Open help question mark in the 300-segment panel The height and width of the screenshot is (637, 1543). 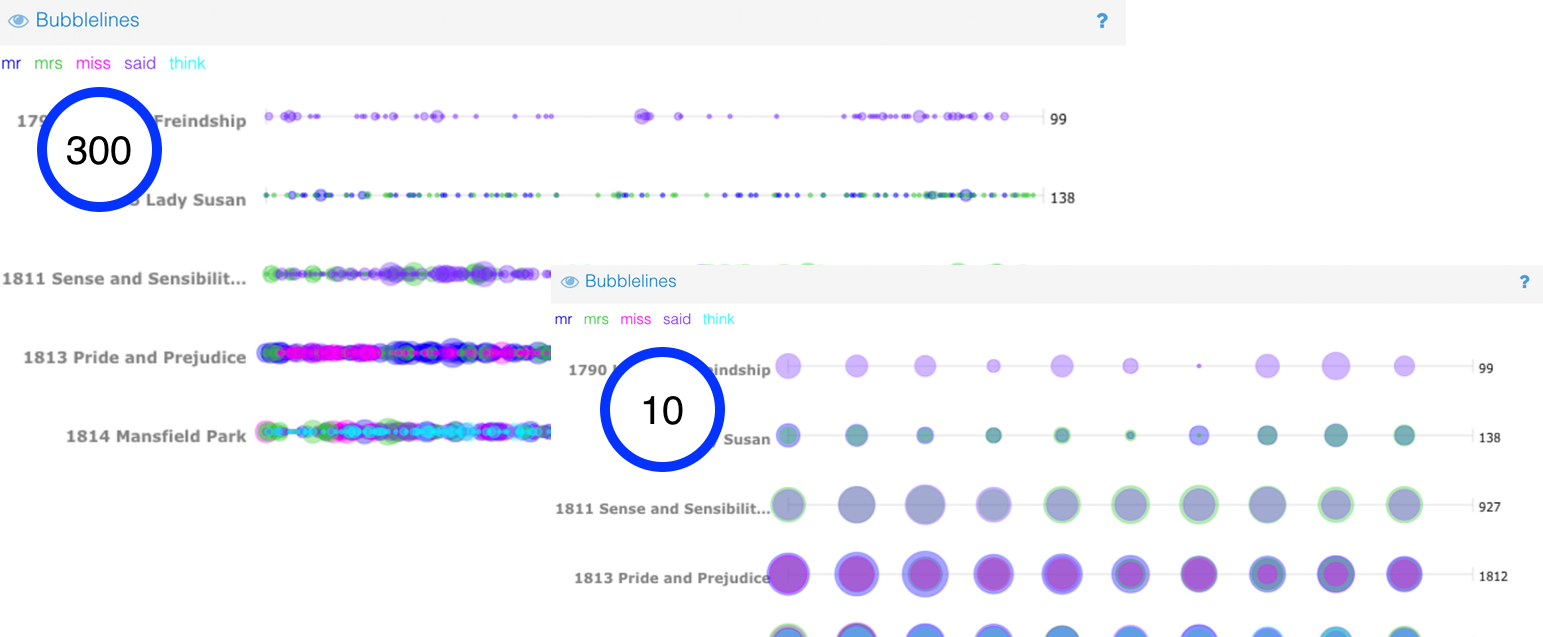[1102, 21]
